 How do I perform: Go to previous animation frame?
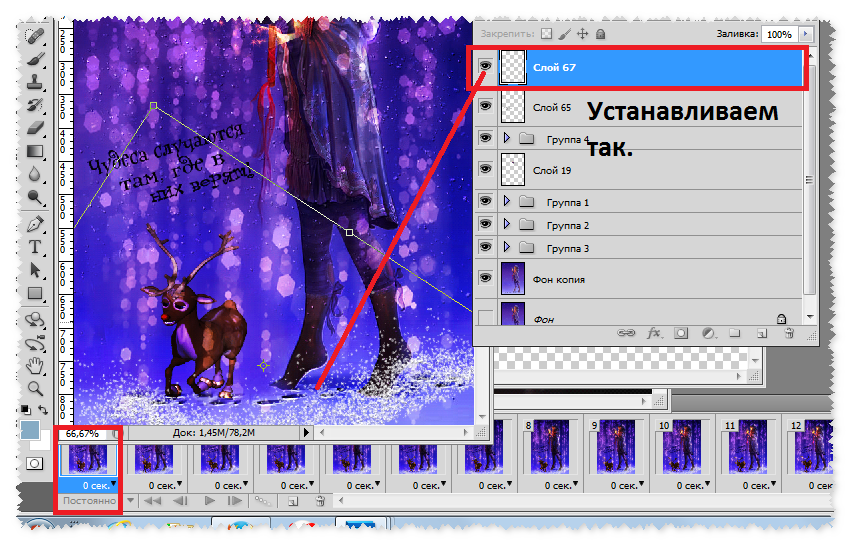180,500
